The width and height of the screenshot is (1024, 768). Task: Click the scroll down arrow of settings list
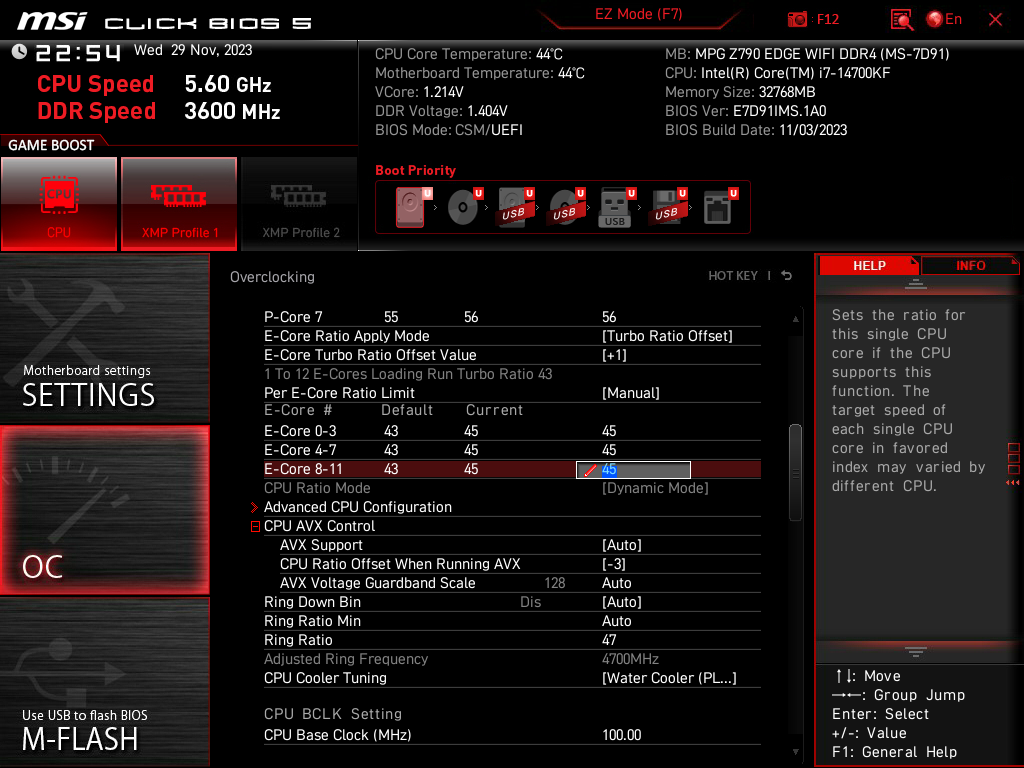point(795,752)
